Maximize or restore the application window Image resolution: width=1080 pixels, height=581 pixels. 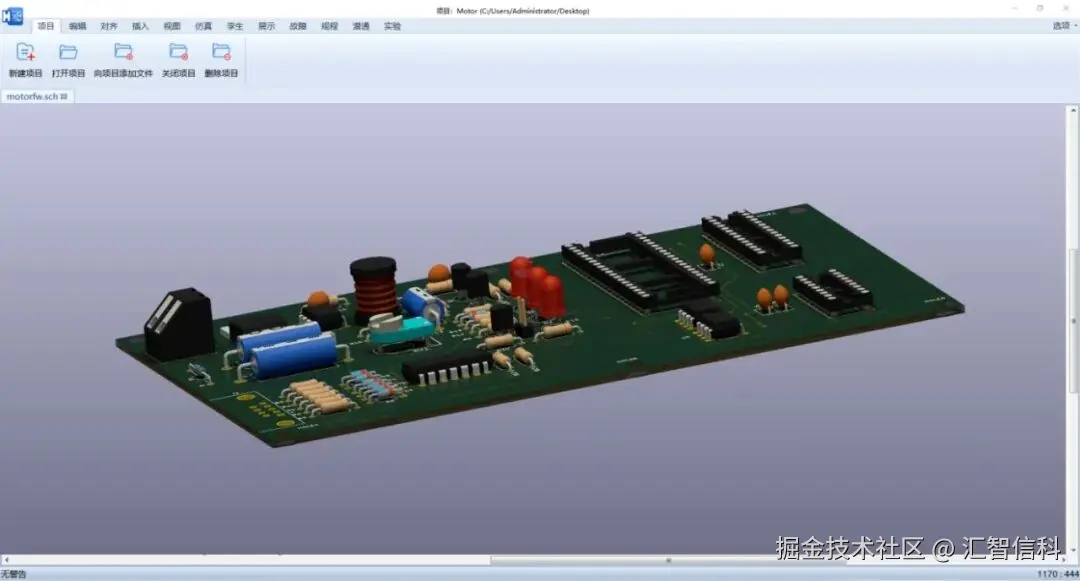tap(1040, 9)
